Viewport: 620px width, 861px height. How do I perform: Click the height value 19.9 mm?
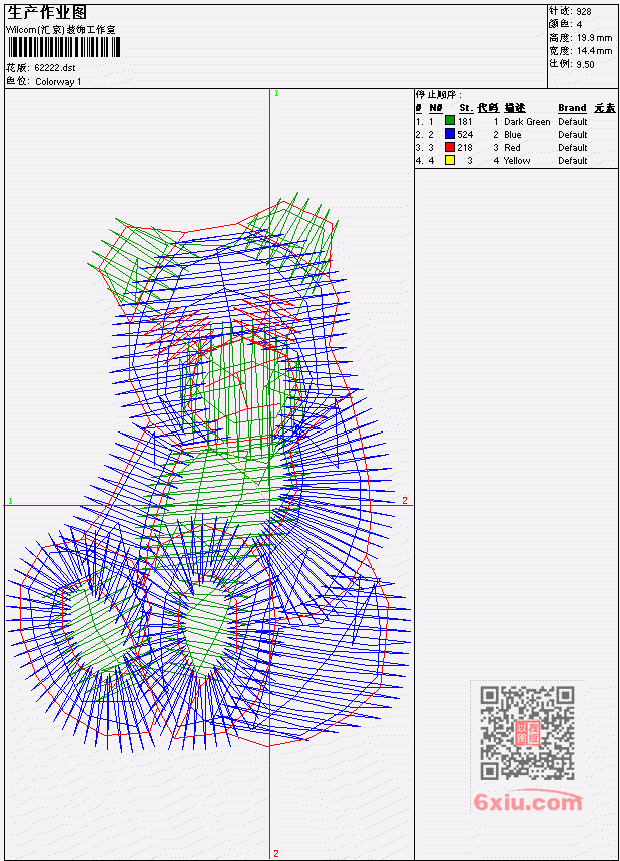(x=594, y=38)
